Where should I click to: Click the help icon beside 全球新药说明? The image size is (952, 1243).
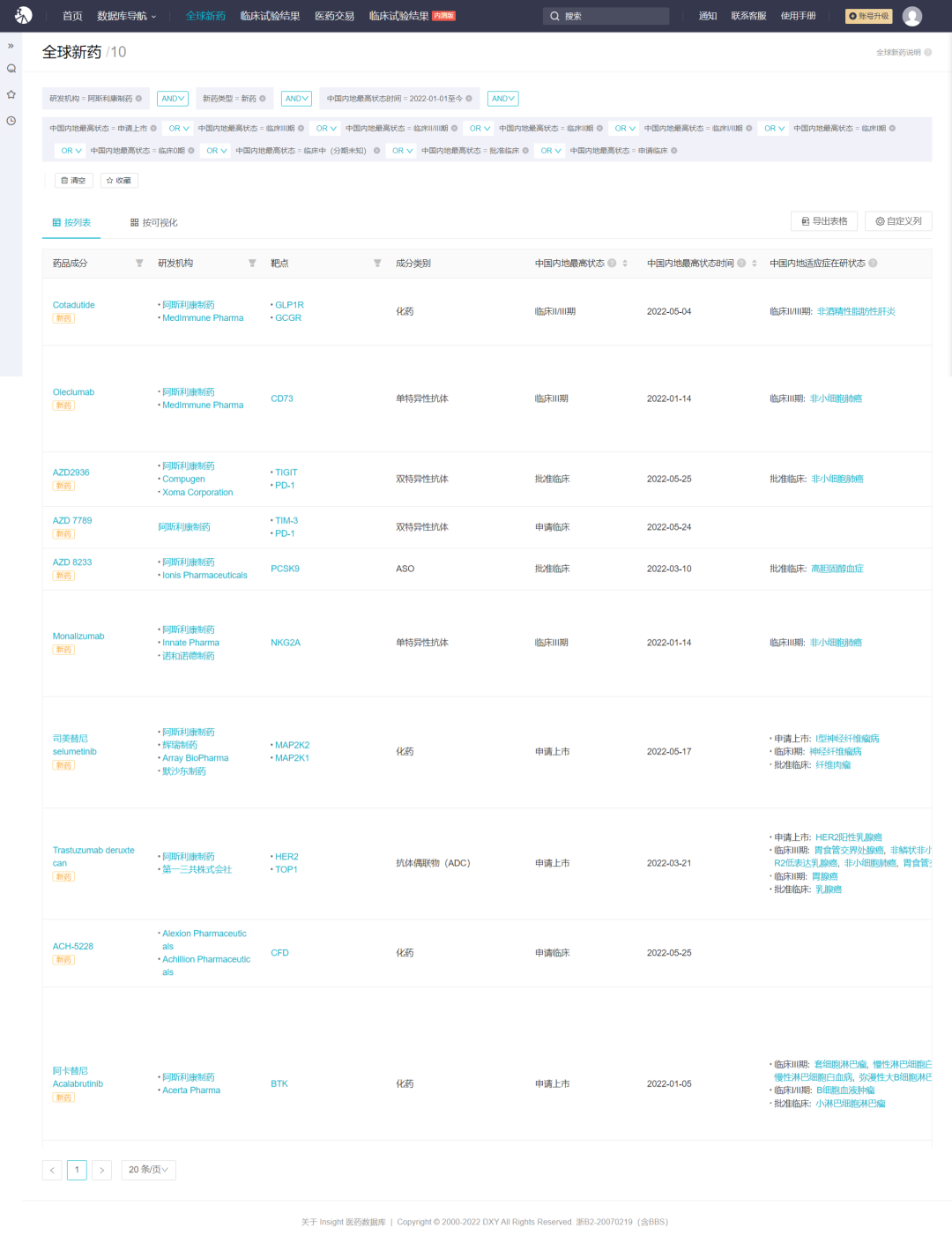pyautogui.click(x=927, y=53)
